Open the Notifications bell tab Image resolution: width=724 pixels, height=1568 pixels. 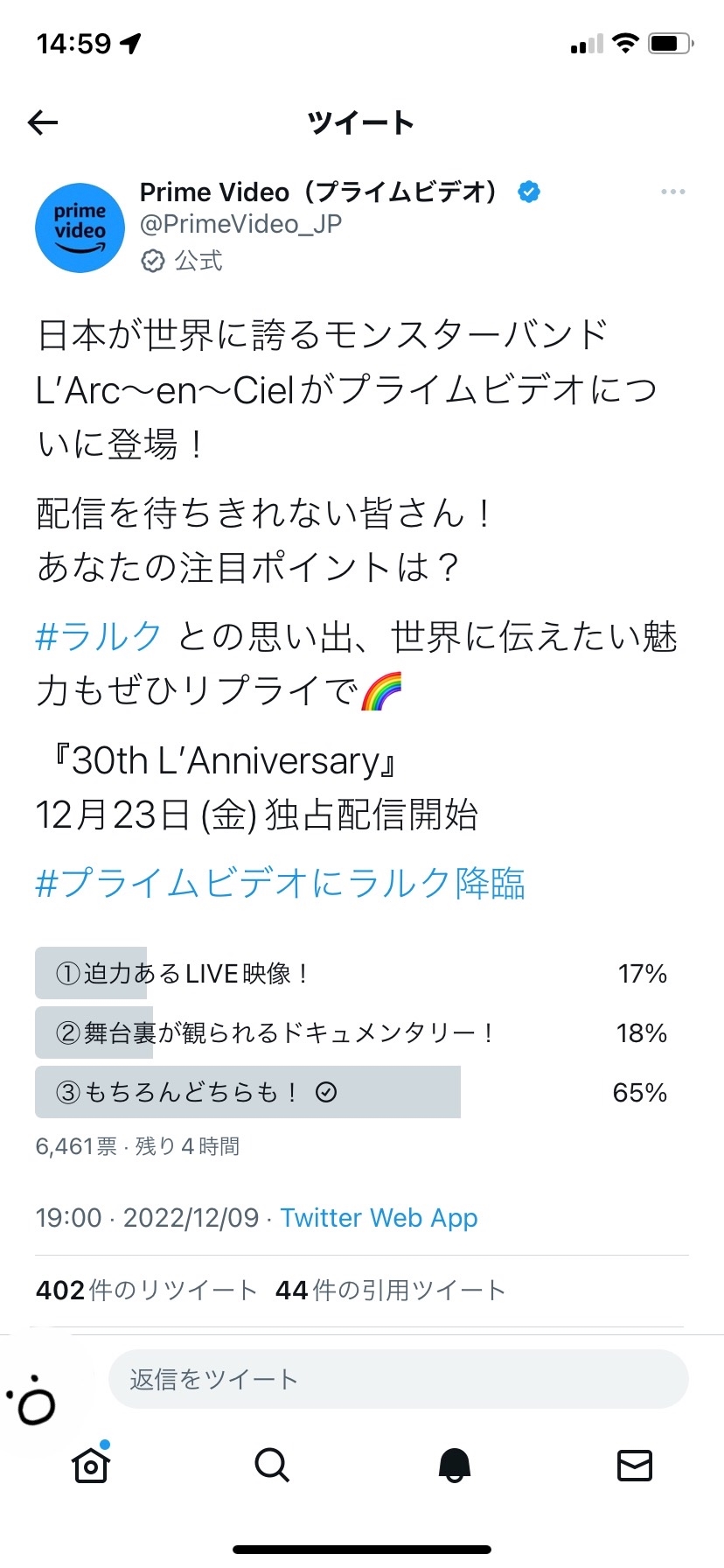454,1465
